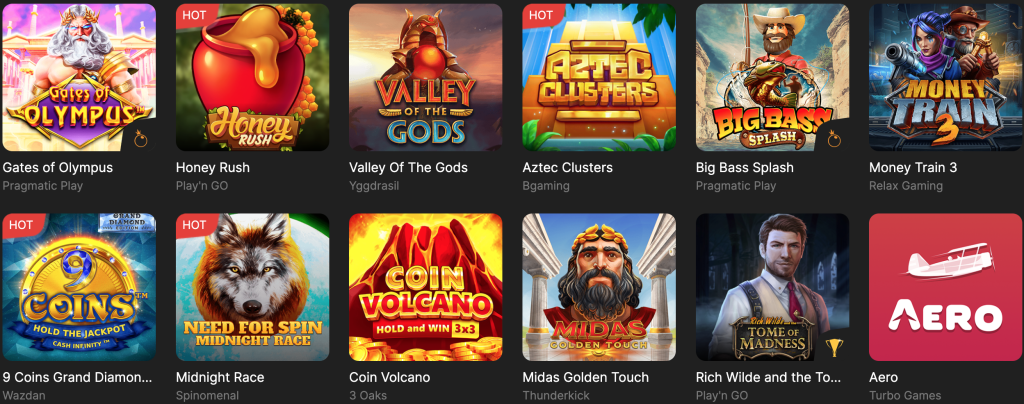Click the HOT badge on 9 Coins
This screenshot has height=404, width=1024.
22,225
